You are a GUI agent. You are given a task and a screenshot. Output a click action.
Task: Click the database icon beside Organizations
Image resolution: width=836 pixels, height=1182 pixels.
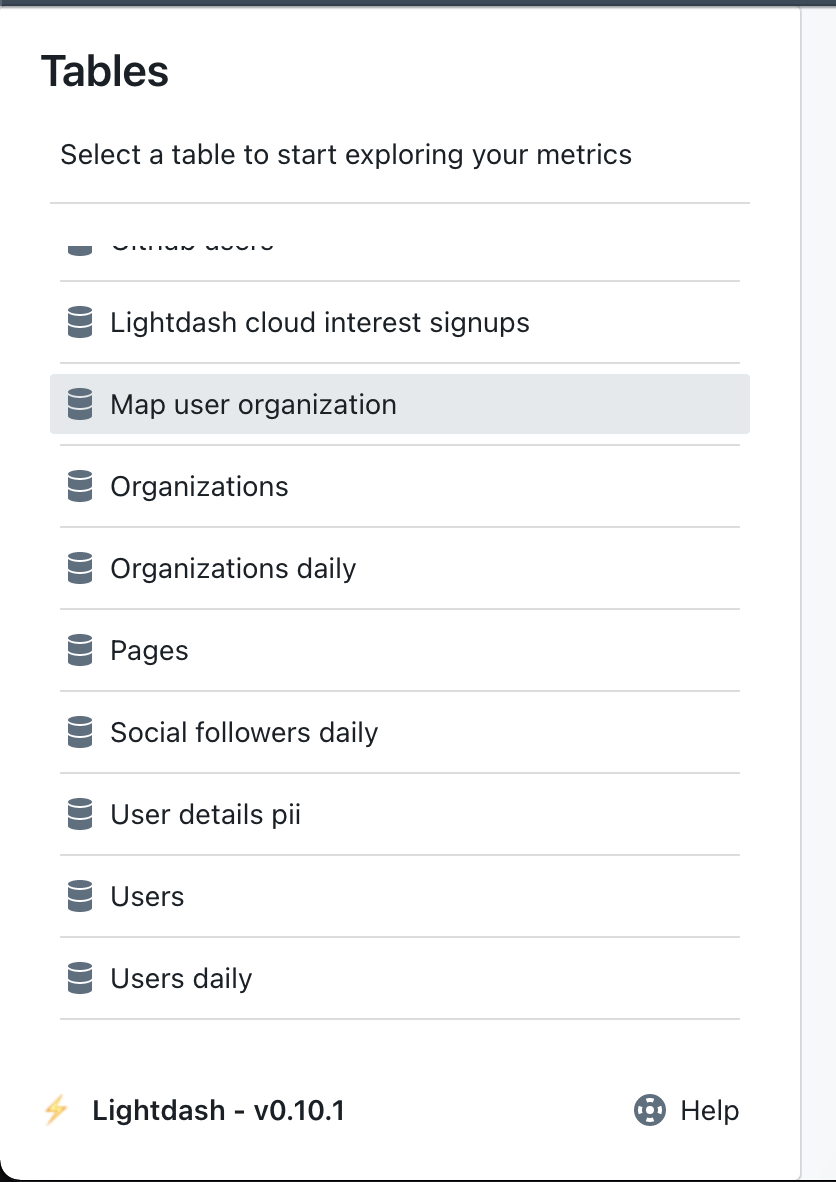[x=79, y=486]
